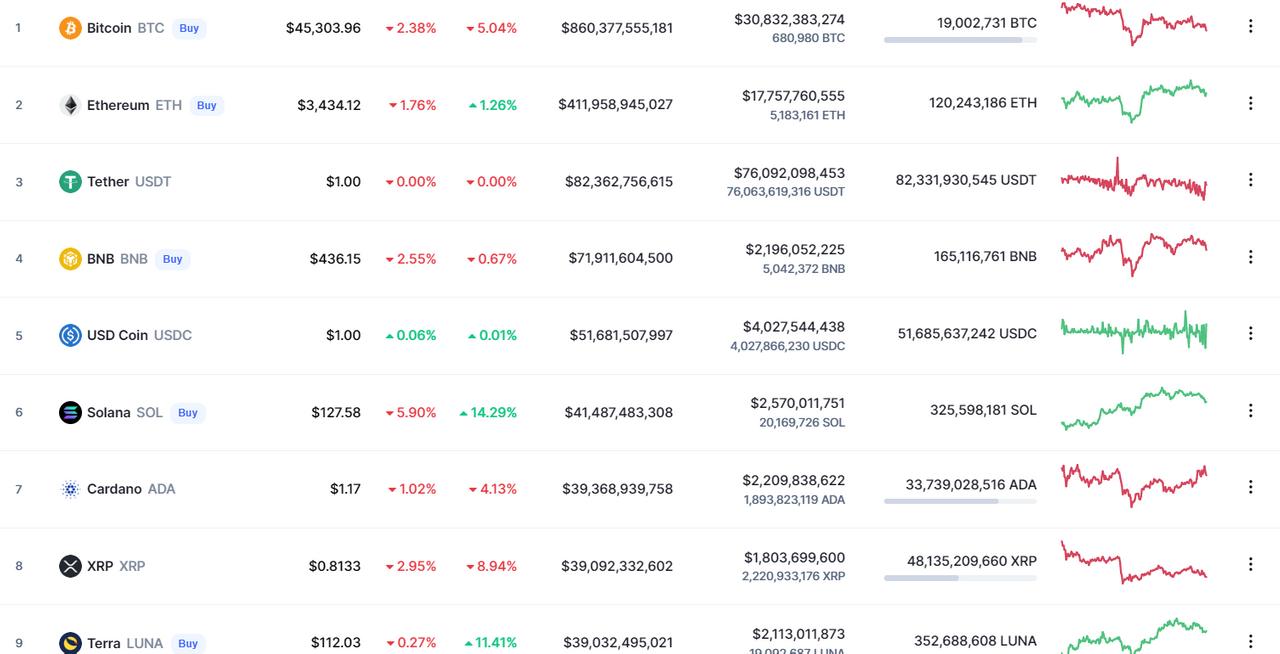Open the USD Coin USDC name link
This screenshot has width=1280, height=654.
coord(139,335)
